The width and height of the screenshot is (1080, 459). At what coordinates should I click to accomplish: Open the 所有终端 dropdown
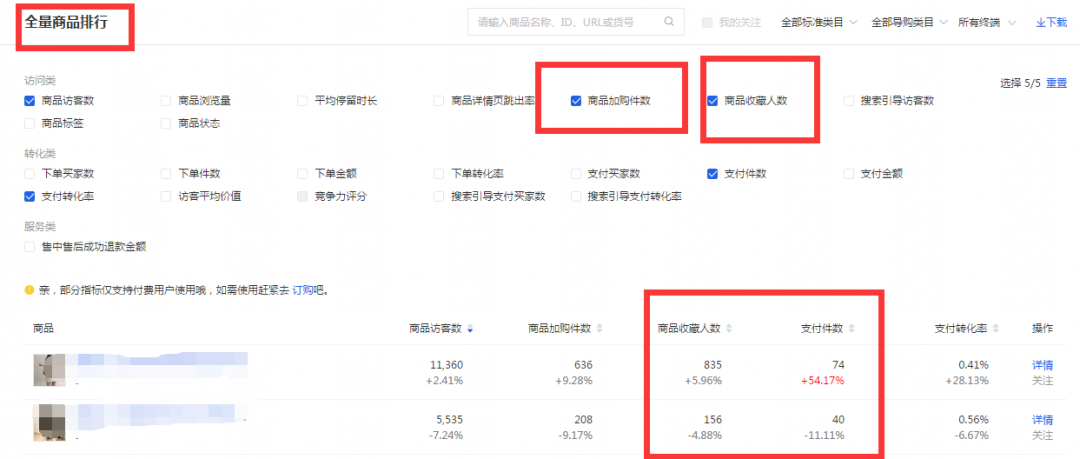click(986, 22)
